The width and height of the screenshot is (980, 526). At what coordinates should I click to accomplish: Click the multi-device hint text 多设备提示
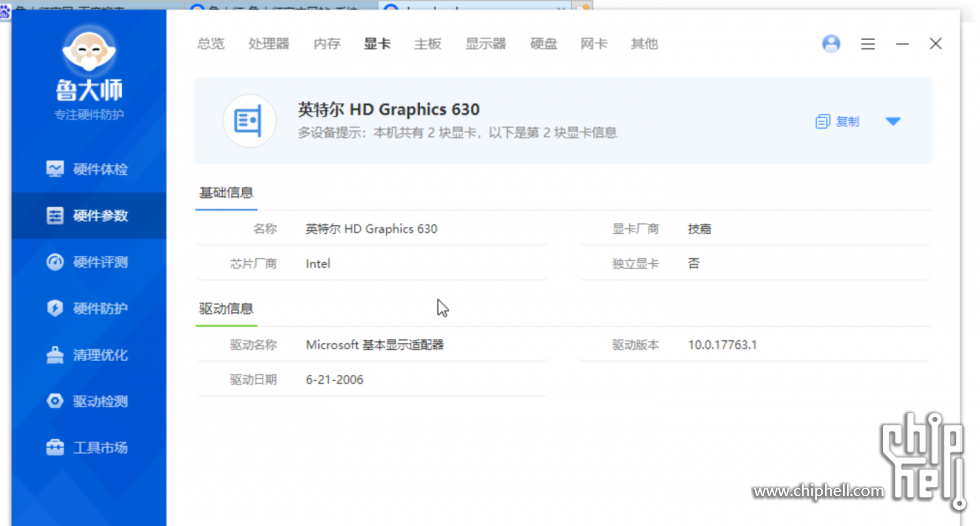(458, 132)
